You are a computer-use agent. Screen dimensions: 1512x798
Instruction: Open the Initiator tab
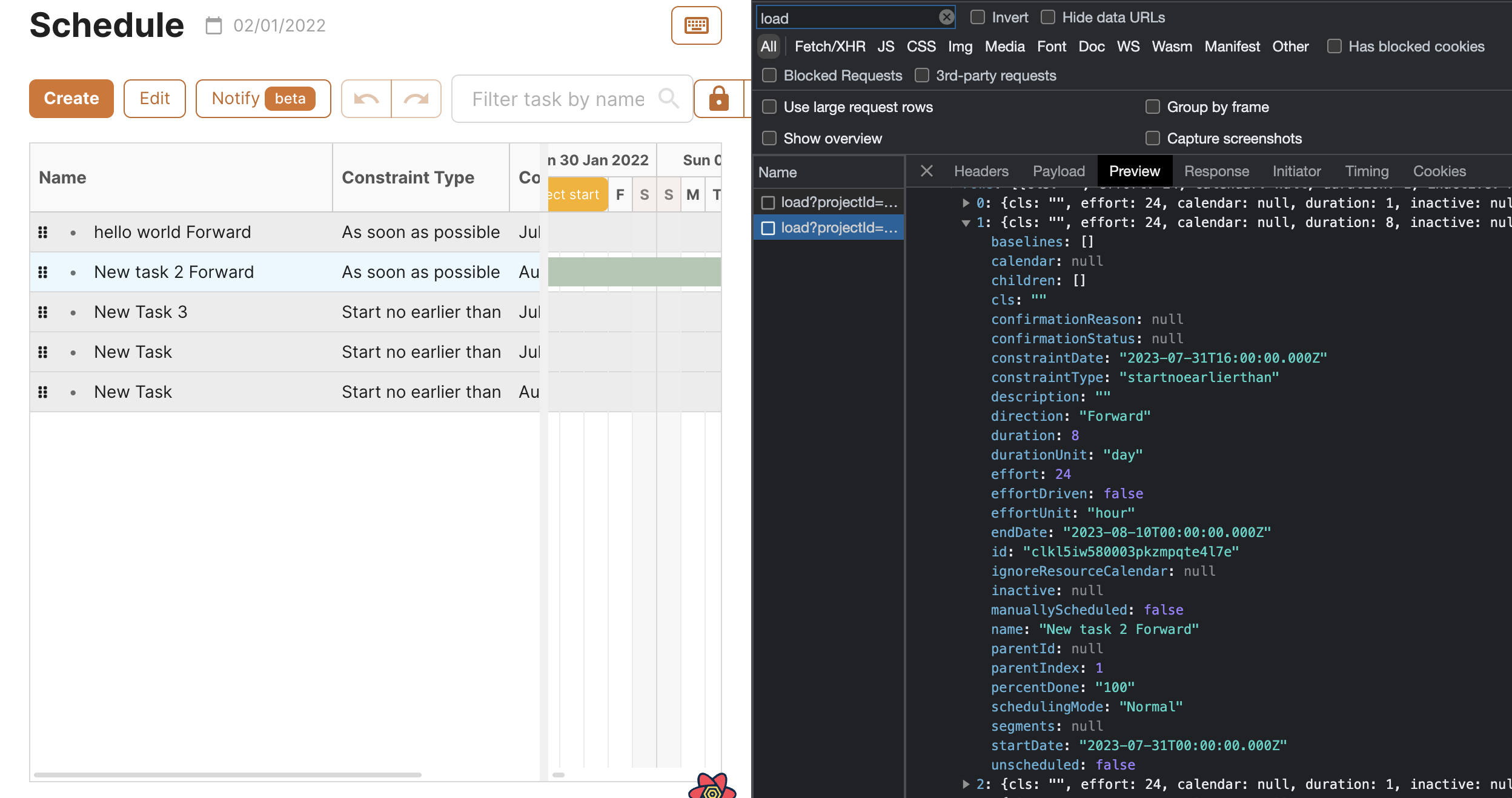click(1296, 171)
